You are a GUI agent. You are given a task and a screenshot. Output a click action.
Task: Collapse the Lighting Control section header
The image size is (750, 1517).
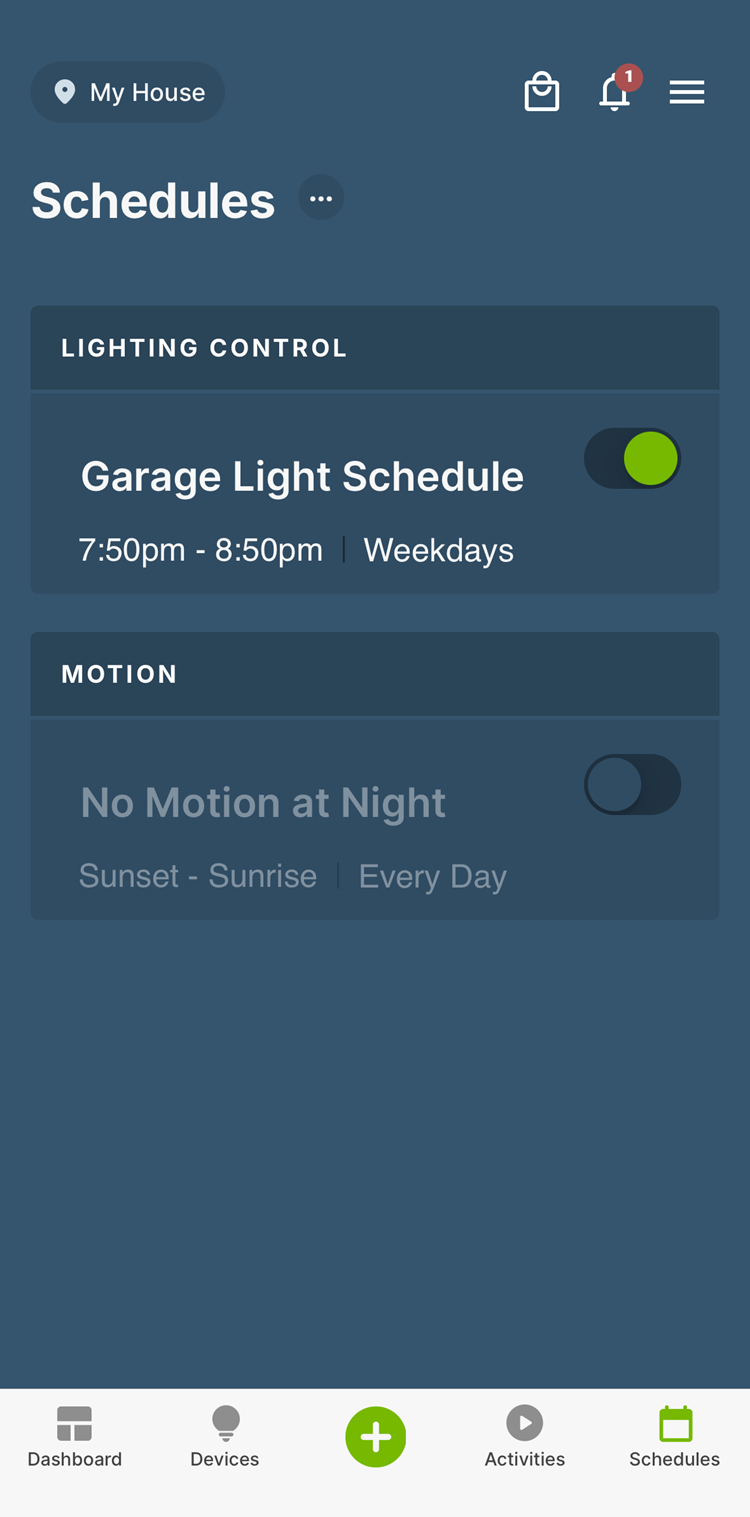click(x=375, y=348)
